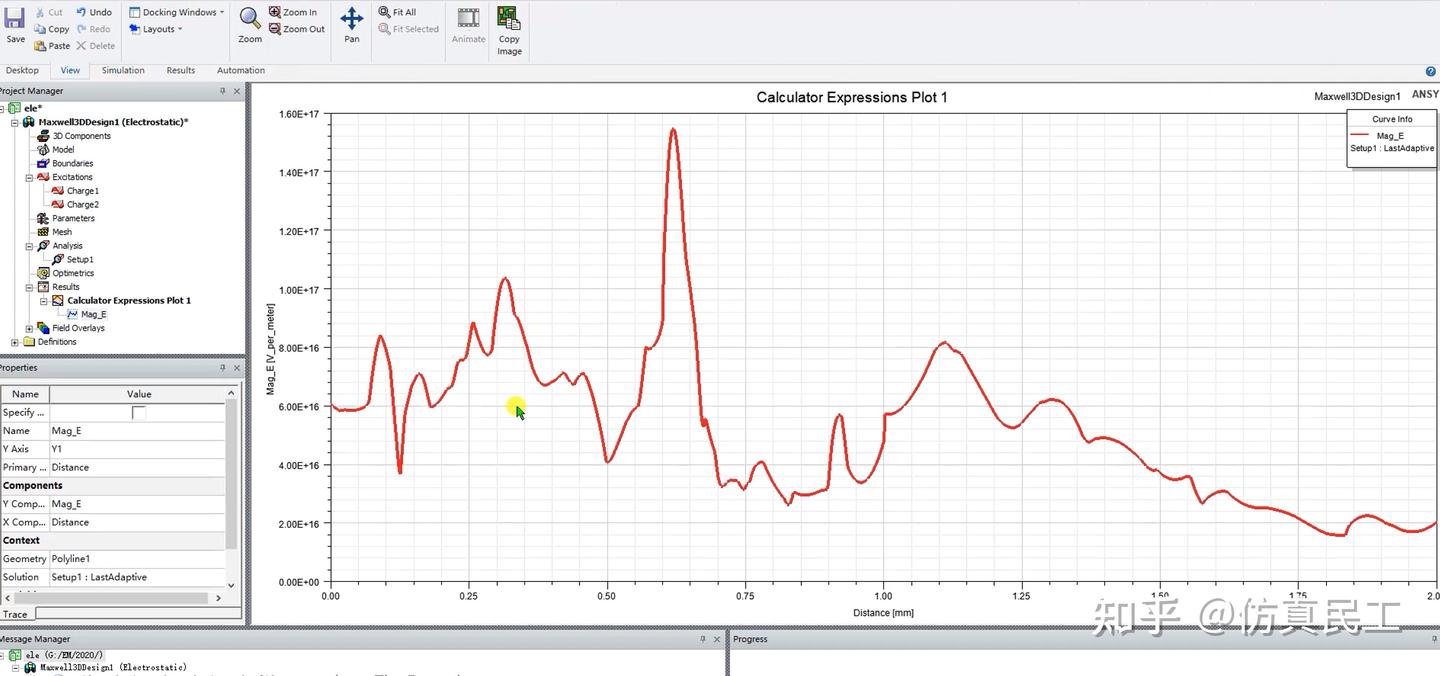The width and height of the screenshot is (1440, 676).
Task: Click the Paste icon in the ribbon
Action: point(39,46)
